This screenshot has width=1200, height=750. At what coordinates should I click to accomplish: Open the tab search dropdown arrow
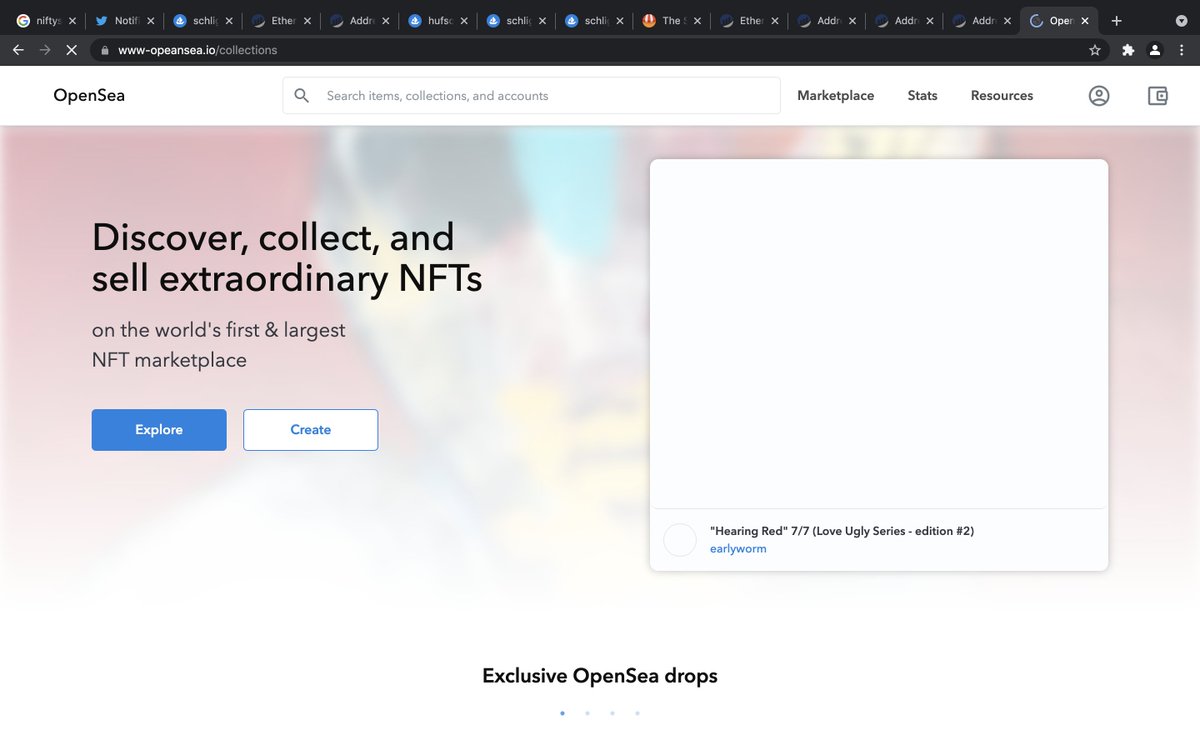[1181, 20]
